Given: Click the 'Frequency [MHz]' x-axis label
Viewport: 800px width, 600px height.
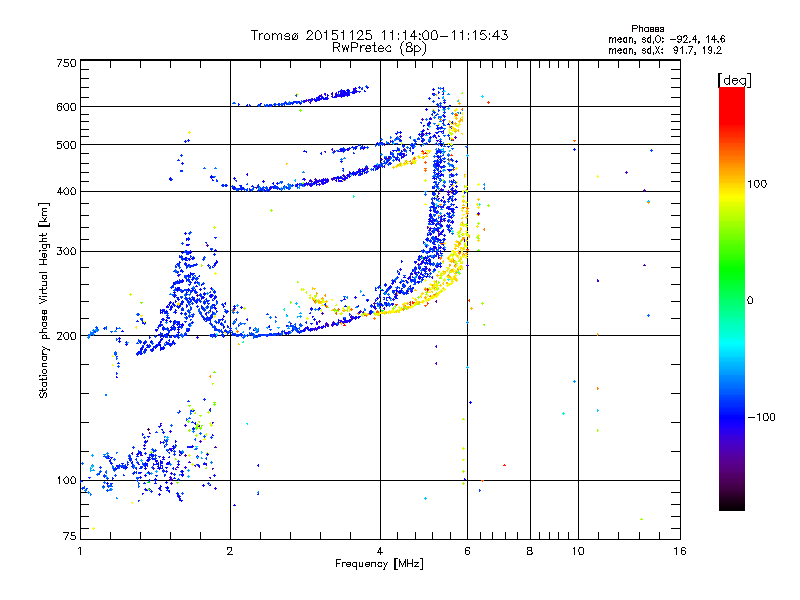Looking at the screenshot, I should 379,564.
